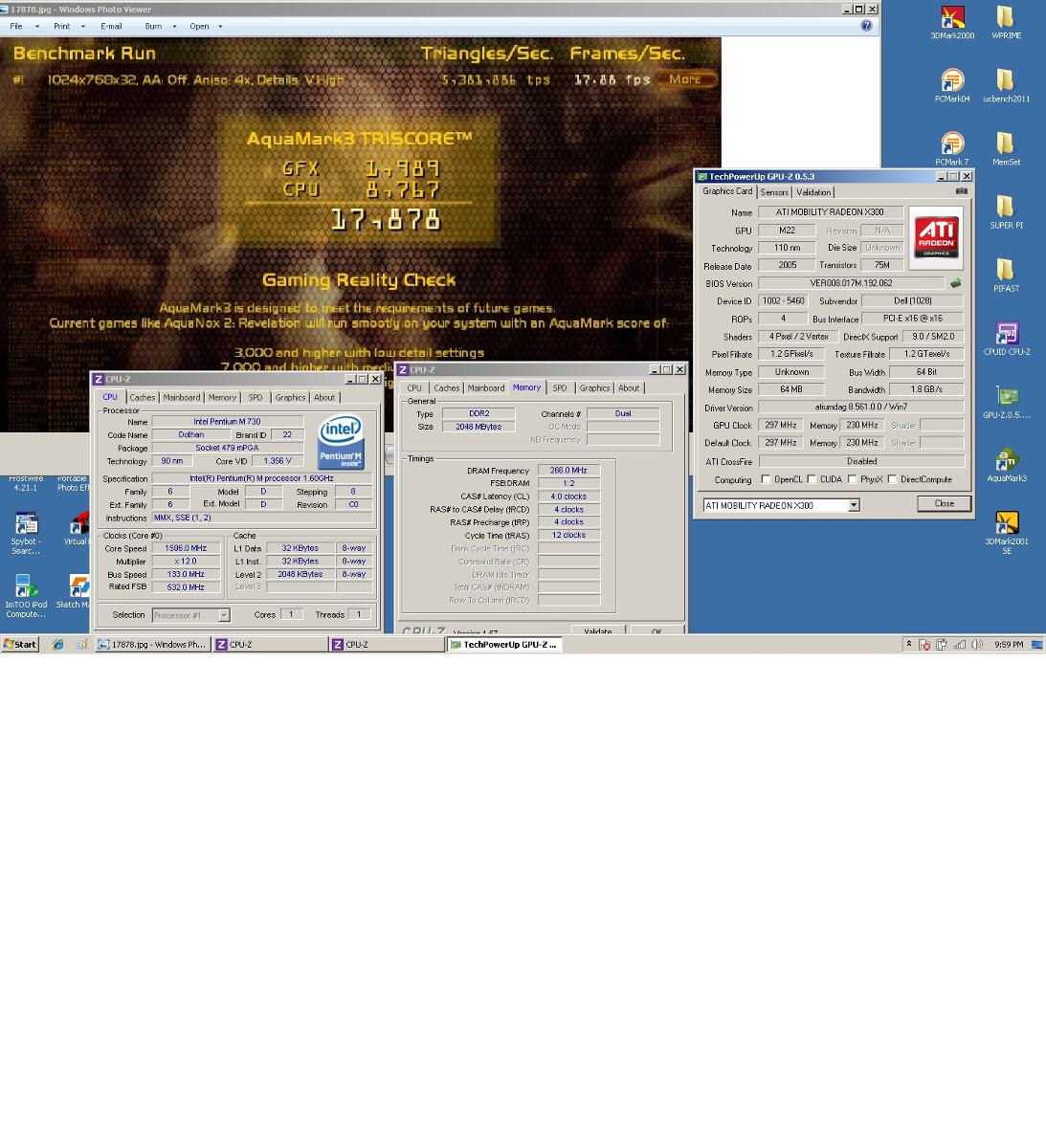Open the MemSet desktop folder

[1006, 149]
